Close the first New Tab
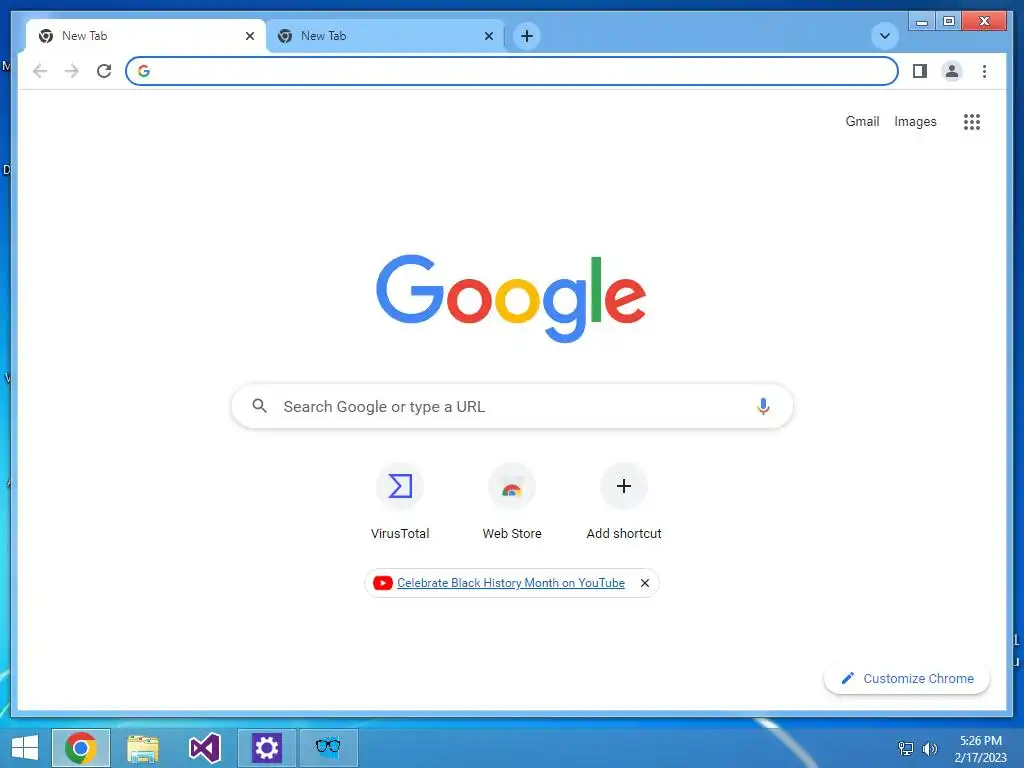1024x768 pixels. pyautogui.click(x=249, y=37)
